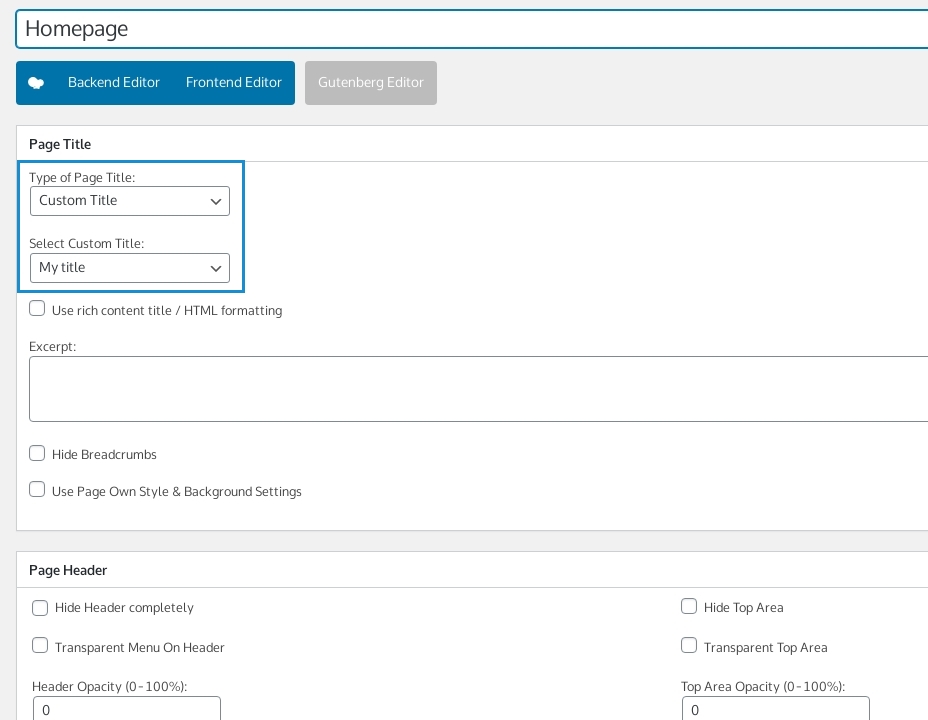Click the Top Area Opacity input field
The height and width of the screenshot is (720, 928).
click(775, 709)
